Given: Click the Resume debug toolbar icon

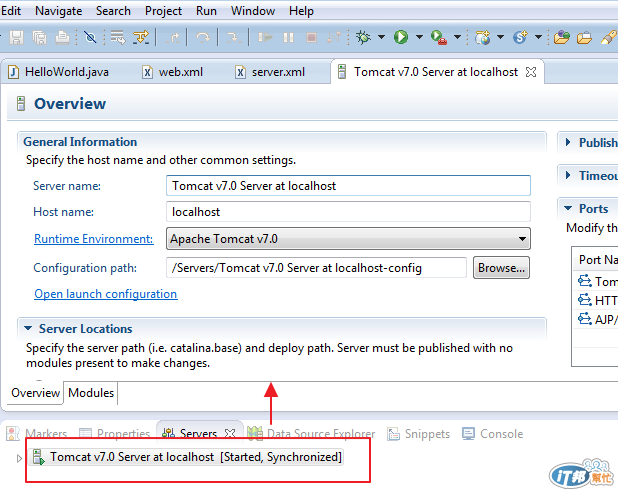Looking at the screenshot, I should [265, 37].
